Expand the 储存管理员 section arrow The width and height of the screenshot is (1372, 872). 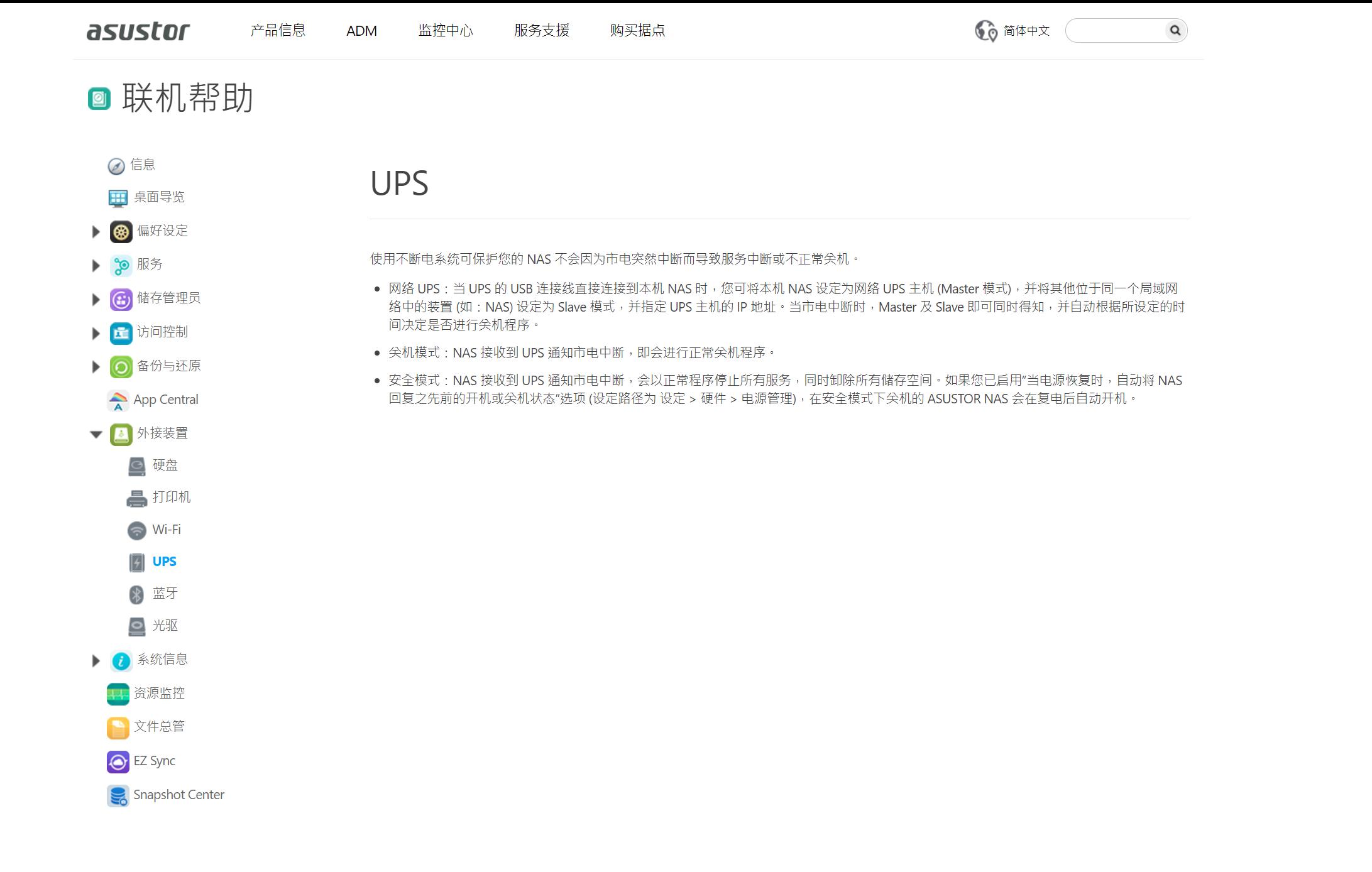pyautogui.click(x=96, y=300)
